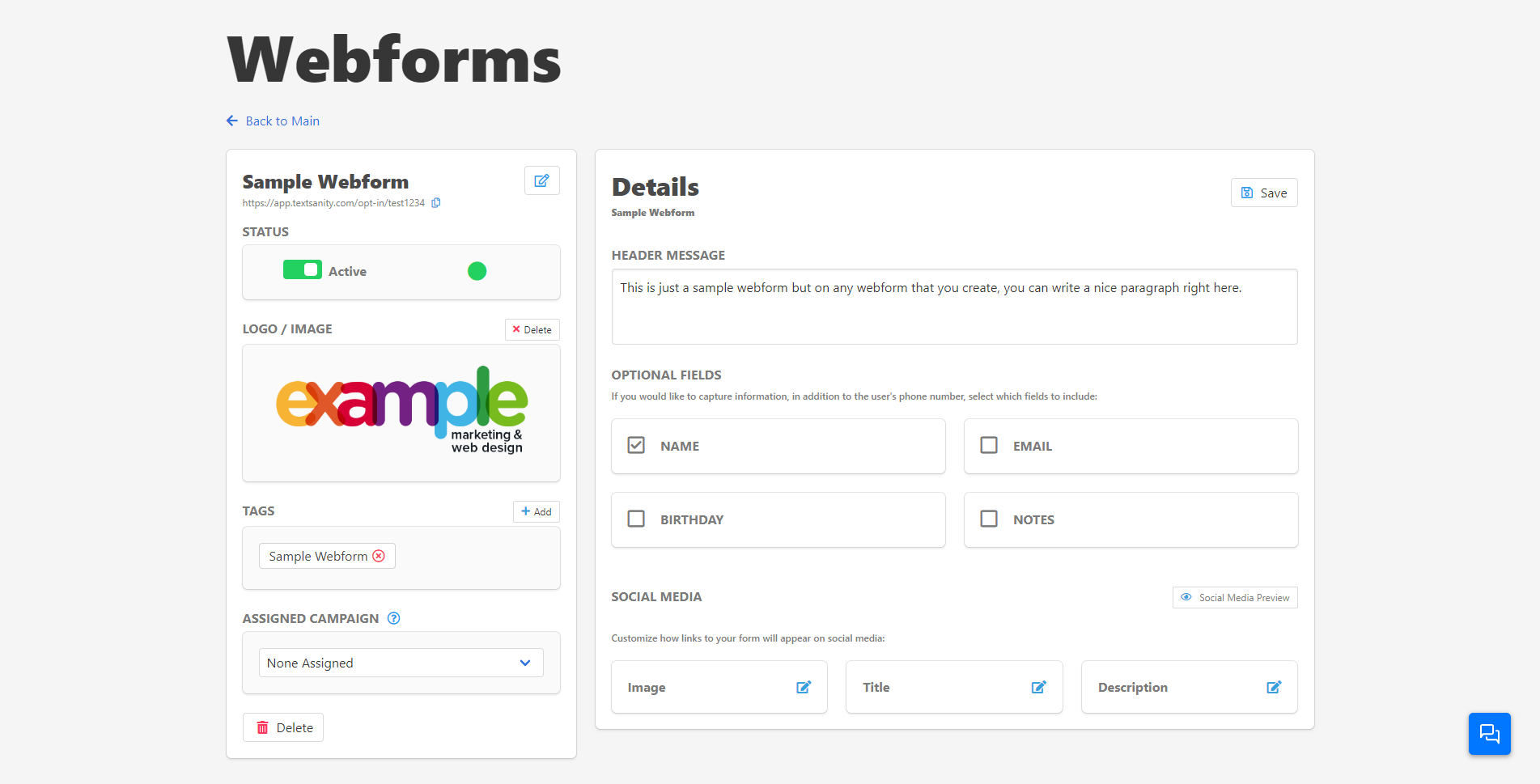Copy the webform opt-in URL

[x=436, y=203]
